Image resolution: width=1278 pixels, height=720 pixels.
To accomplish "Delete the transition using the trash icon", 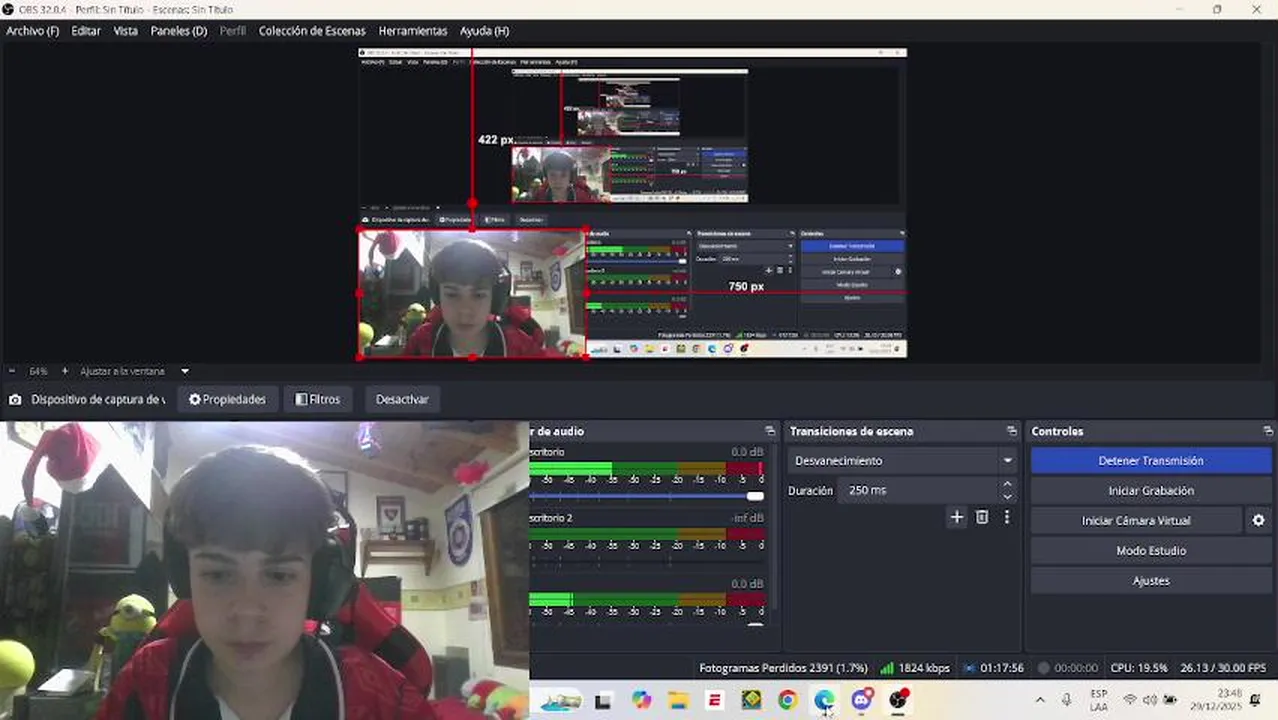I will coord(982,517).
